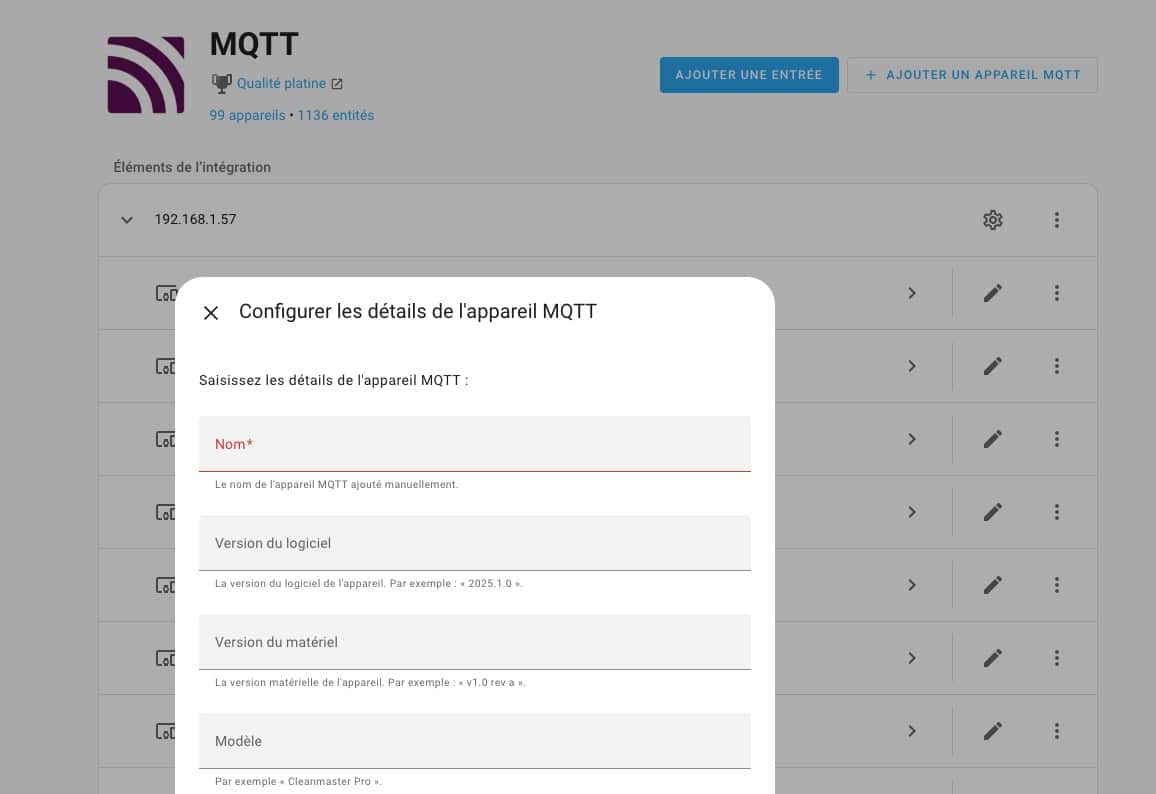Focus the Nom required input field
Screen dimensions: 1156x794
point(475,444)
